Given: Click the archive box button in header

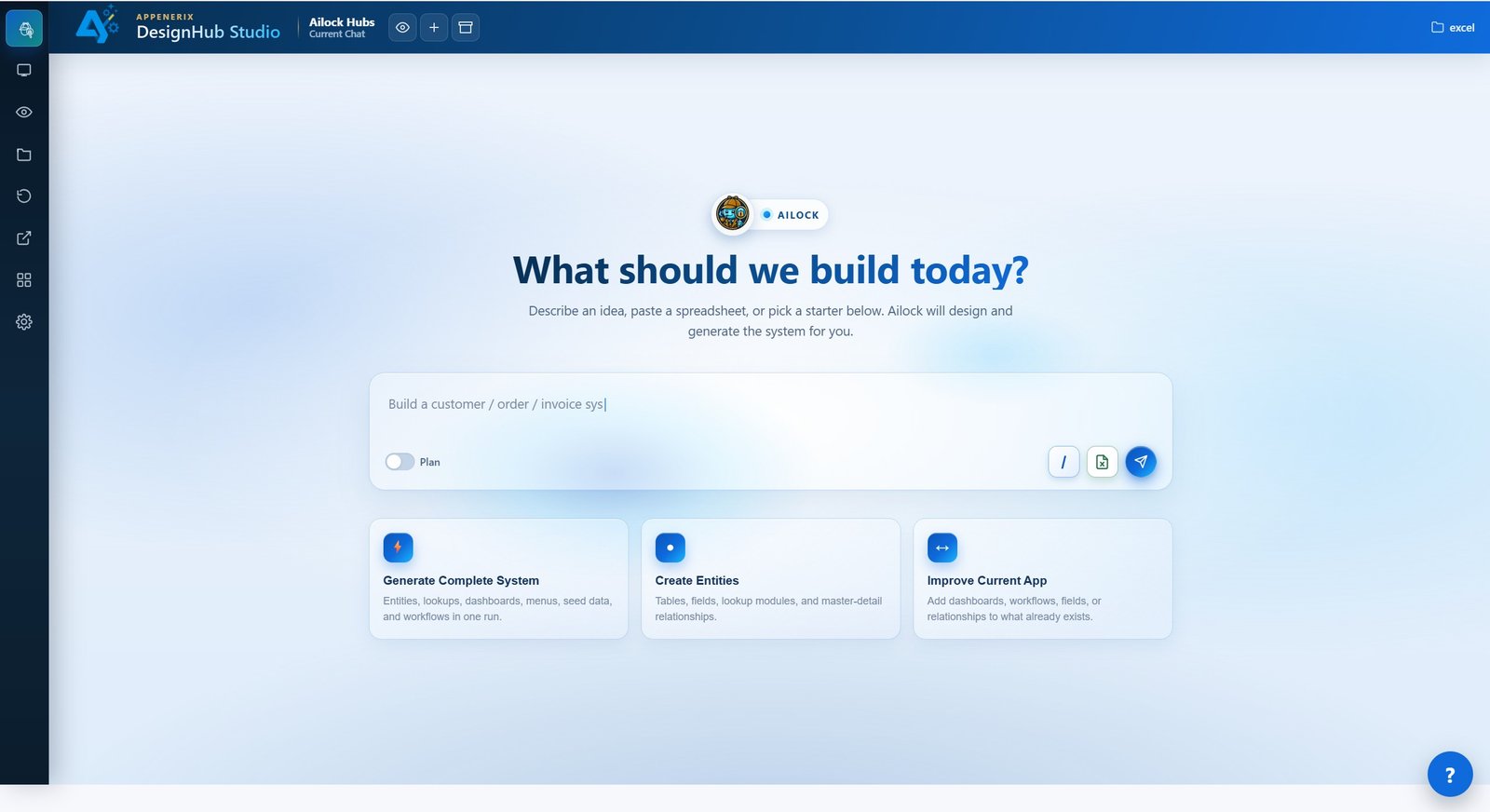Looking at the screenshot, I should point(466,28).
